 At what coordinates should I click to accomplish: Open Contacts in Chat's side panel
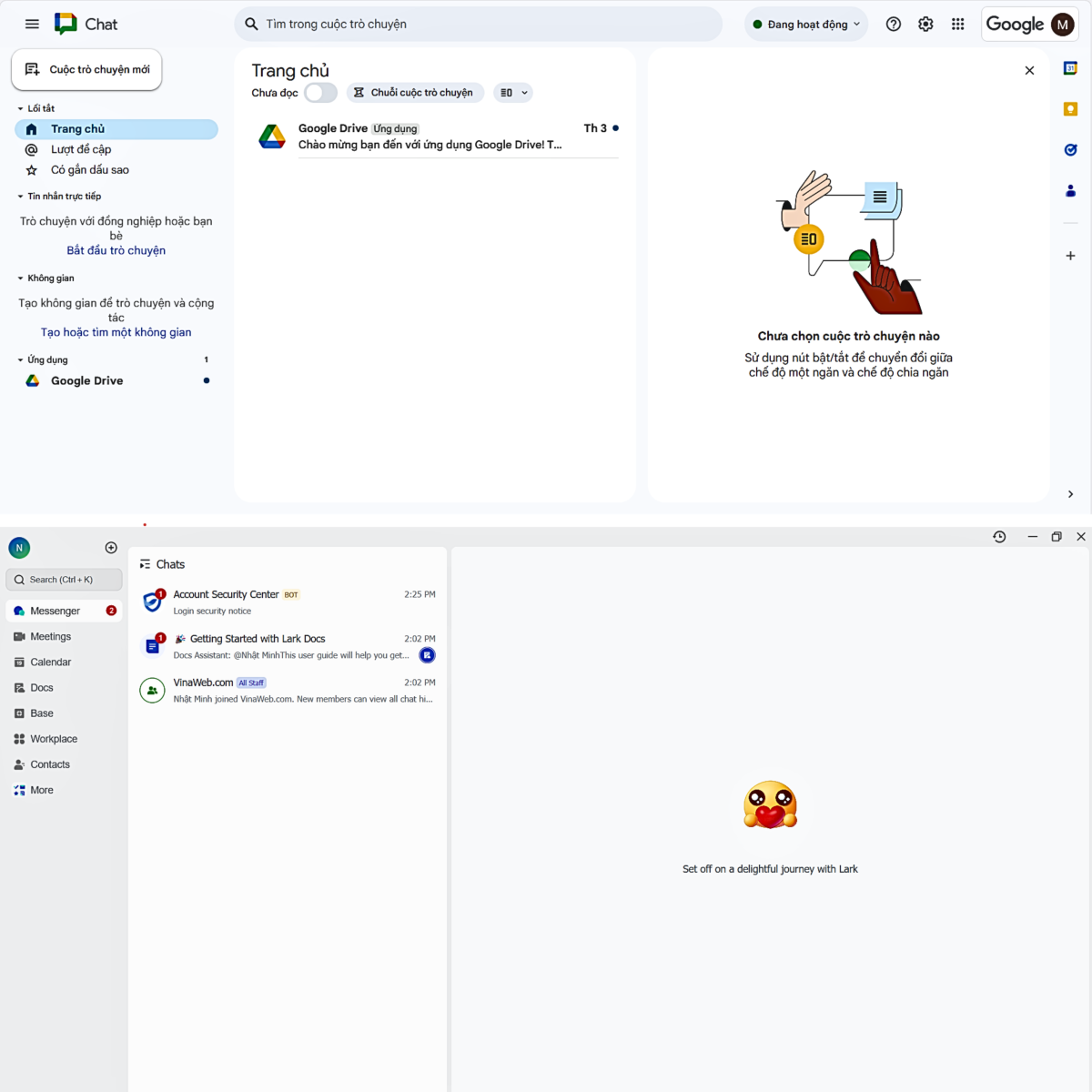pyautogui.click(x=1071, y=190)
